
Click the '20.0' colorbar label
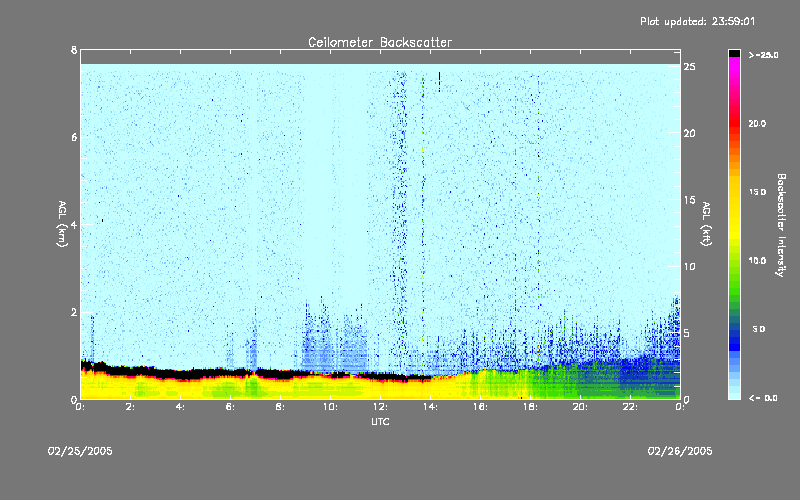pyautogui.click(x=757, y=123)
